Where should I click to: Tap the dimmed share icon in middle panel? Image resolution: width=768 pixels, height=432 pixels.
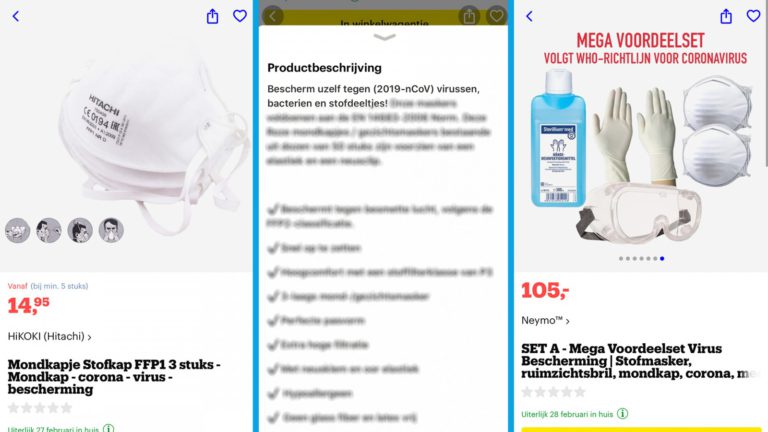[469, 16]
